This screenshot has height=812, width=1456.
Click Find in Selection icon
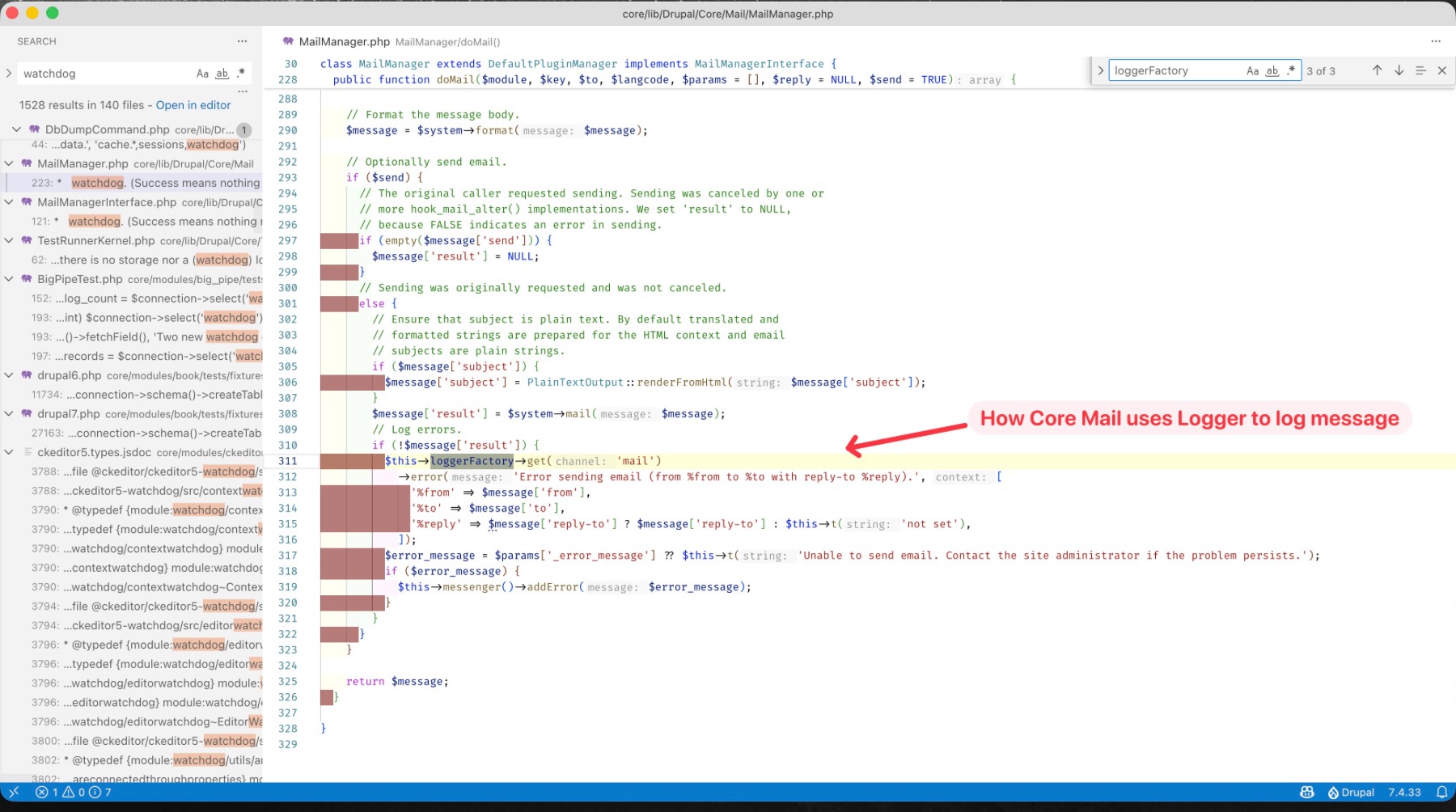point(1420,70)
